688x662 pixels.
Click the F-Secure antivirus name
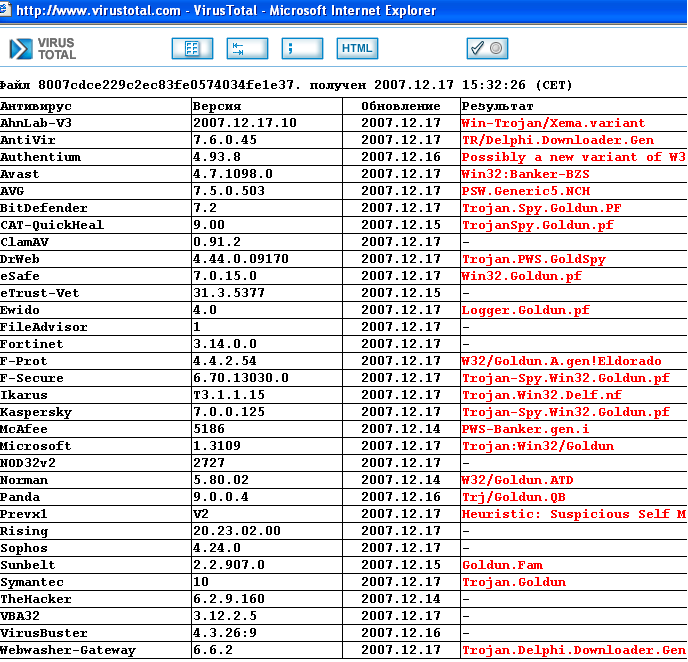(32, 378)
